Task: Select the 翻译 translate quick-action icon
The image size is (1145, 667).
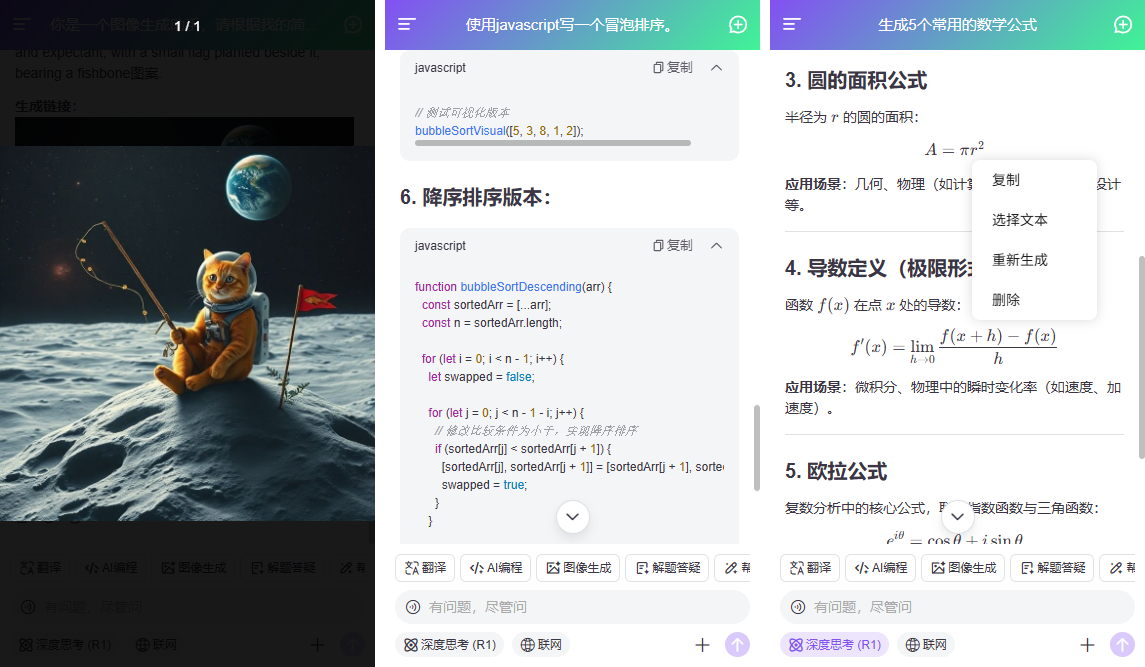Action: pos(424,567)
